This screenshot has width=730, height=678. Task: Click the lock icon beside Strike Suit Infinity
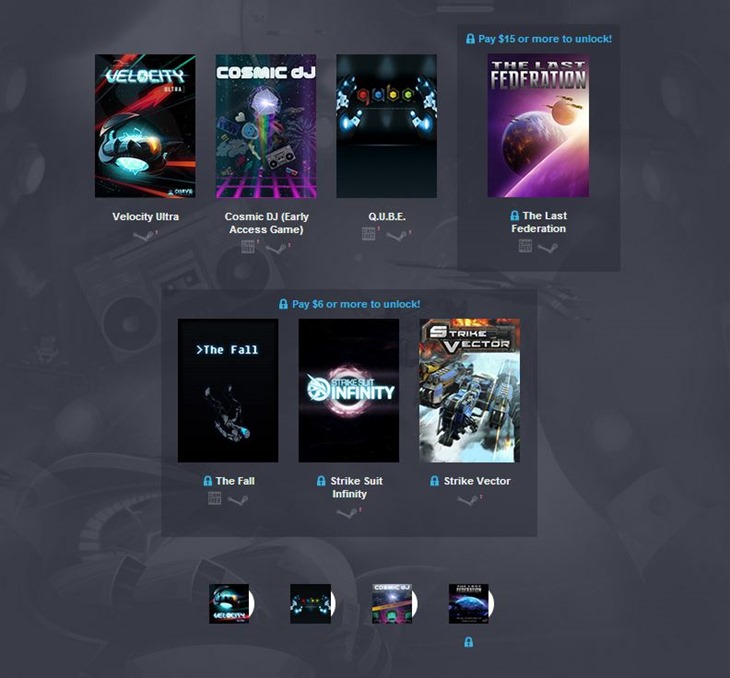tap(321, 481)
